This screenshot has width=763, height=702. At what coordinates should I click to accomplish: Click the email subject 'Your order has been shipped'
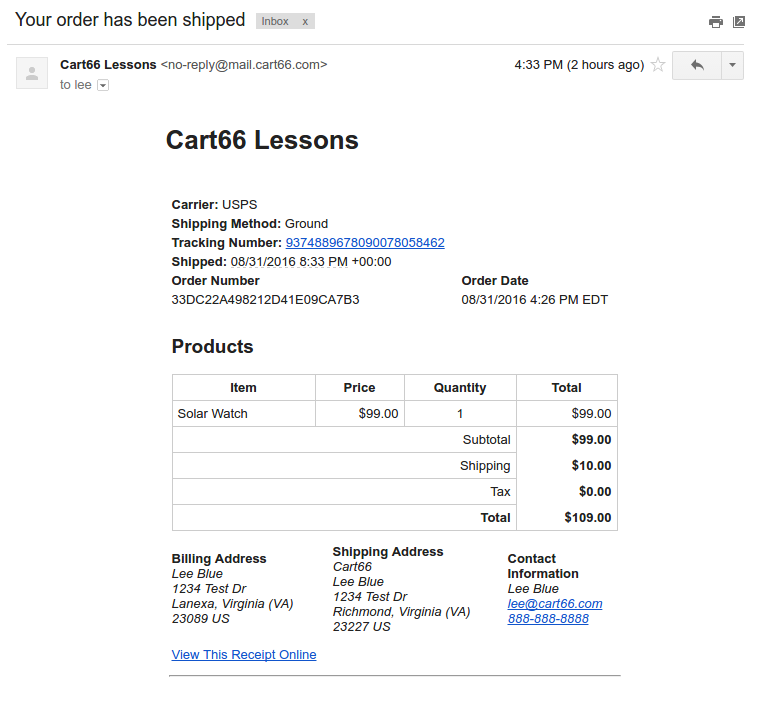tap(130, 20)
